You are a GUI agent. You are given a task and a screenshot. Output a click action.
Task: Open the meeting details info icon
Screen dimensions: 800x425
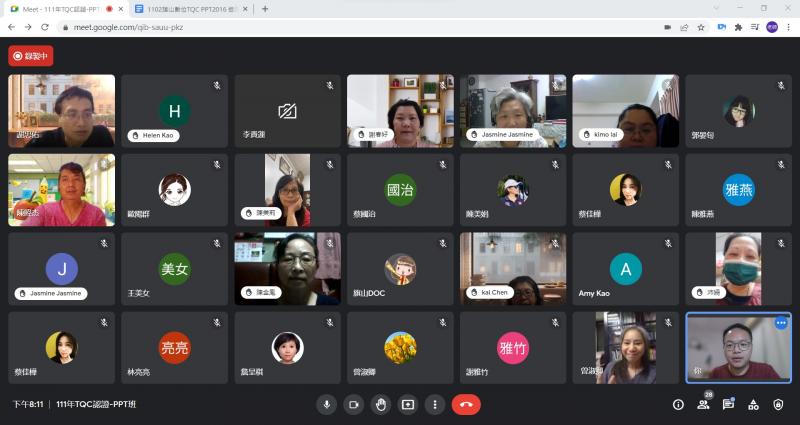[x=678, y=404]
